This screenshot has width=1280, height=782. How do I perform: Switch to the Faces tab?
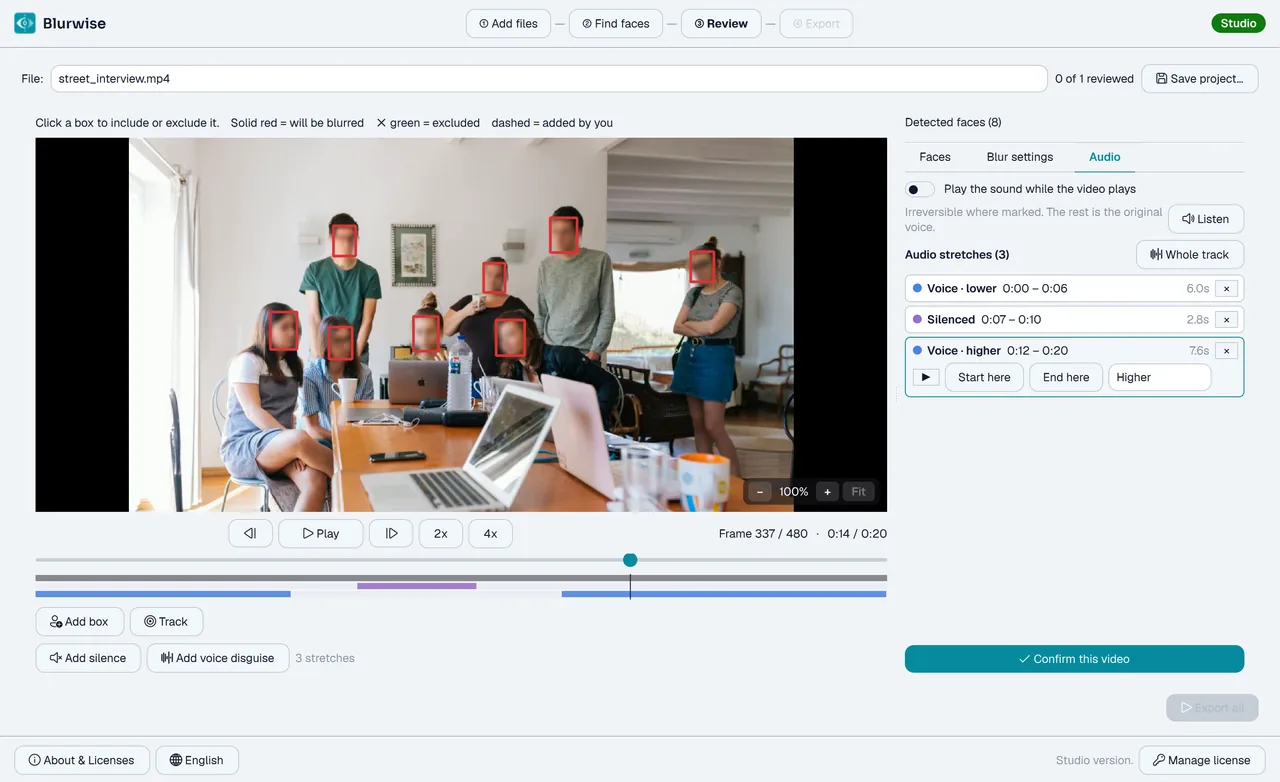(935, 157)
